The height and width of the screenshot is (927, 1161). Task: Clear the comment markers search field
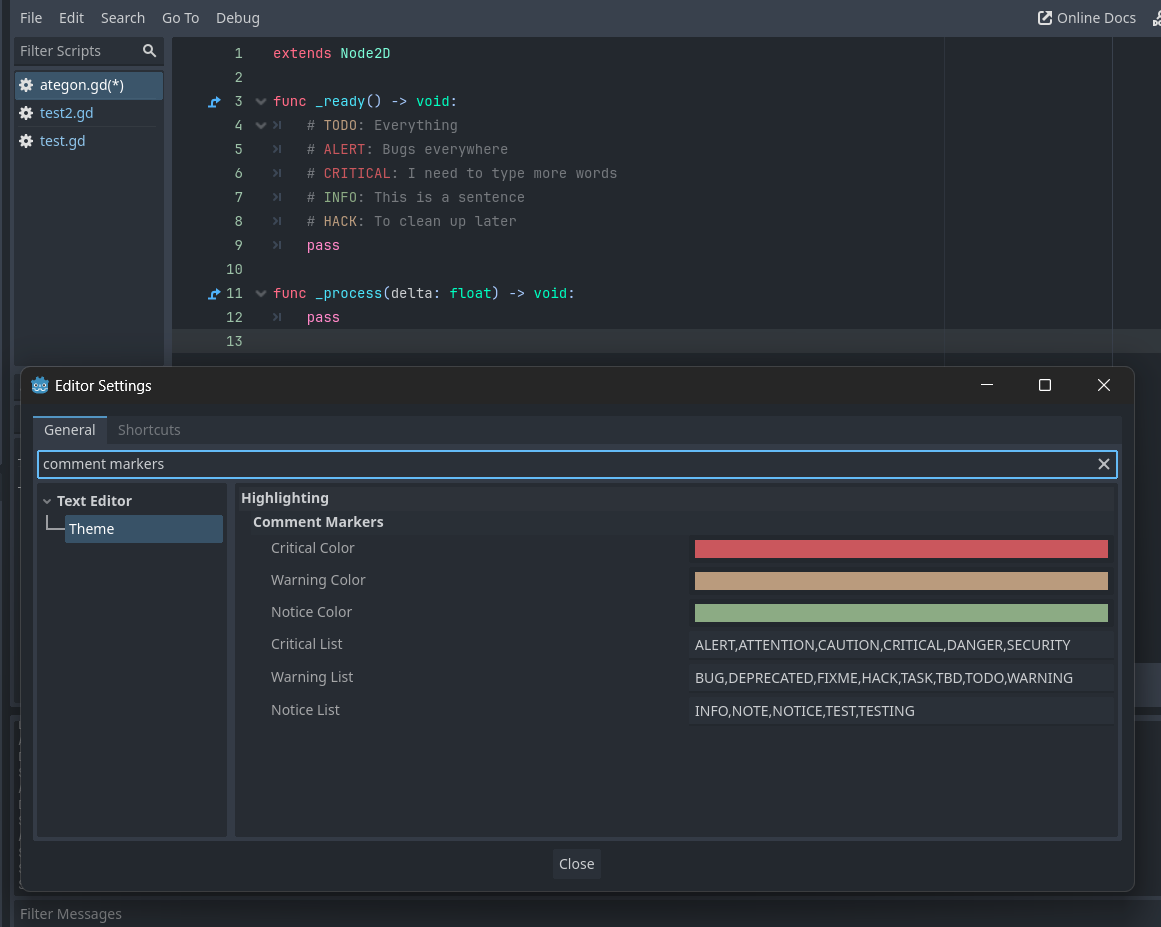pos(1103,464)
